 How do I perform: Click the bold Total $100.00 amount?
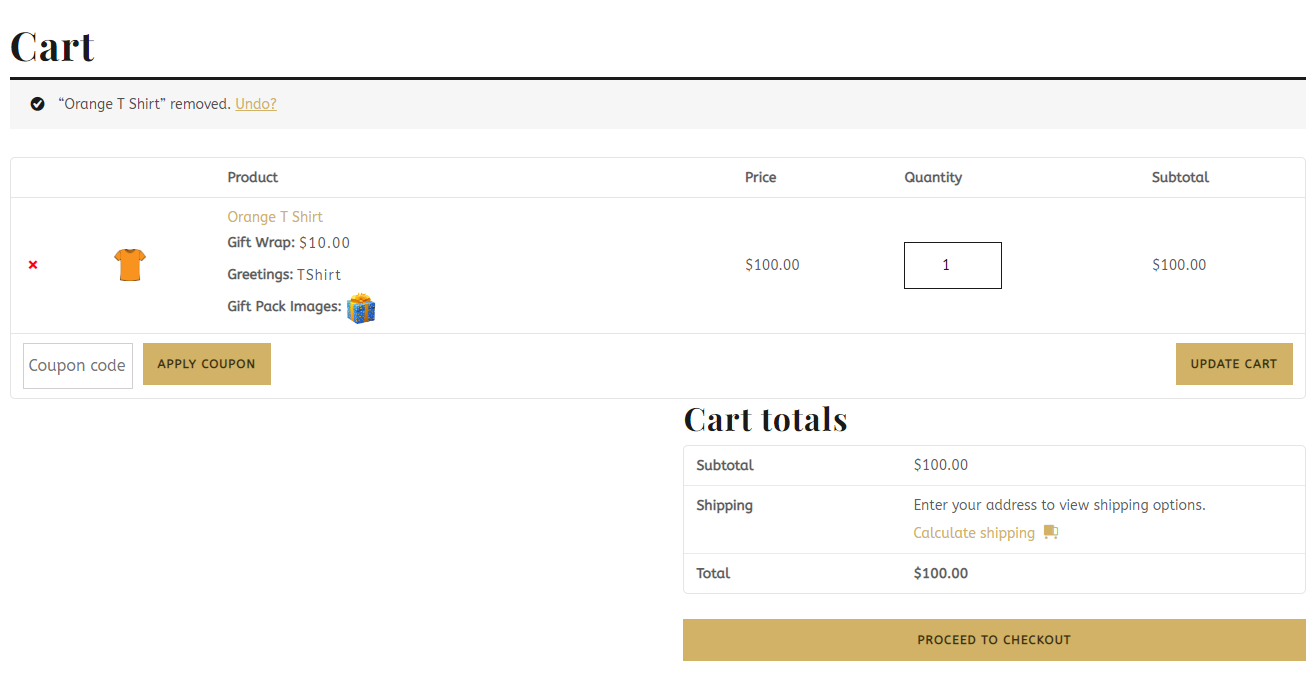[941, 573]
